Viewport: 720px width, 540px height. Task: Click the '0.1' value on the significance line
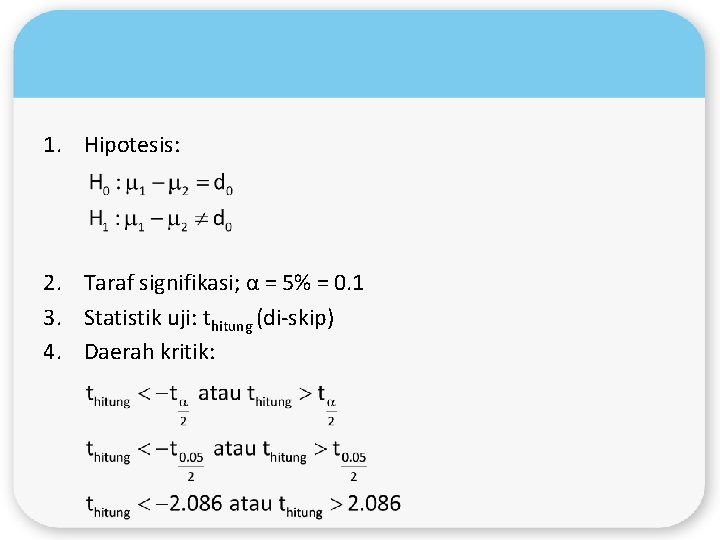tap(348, 284)
